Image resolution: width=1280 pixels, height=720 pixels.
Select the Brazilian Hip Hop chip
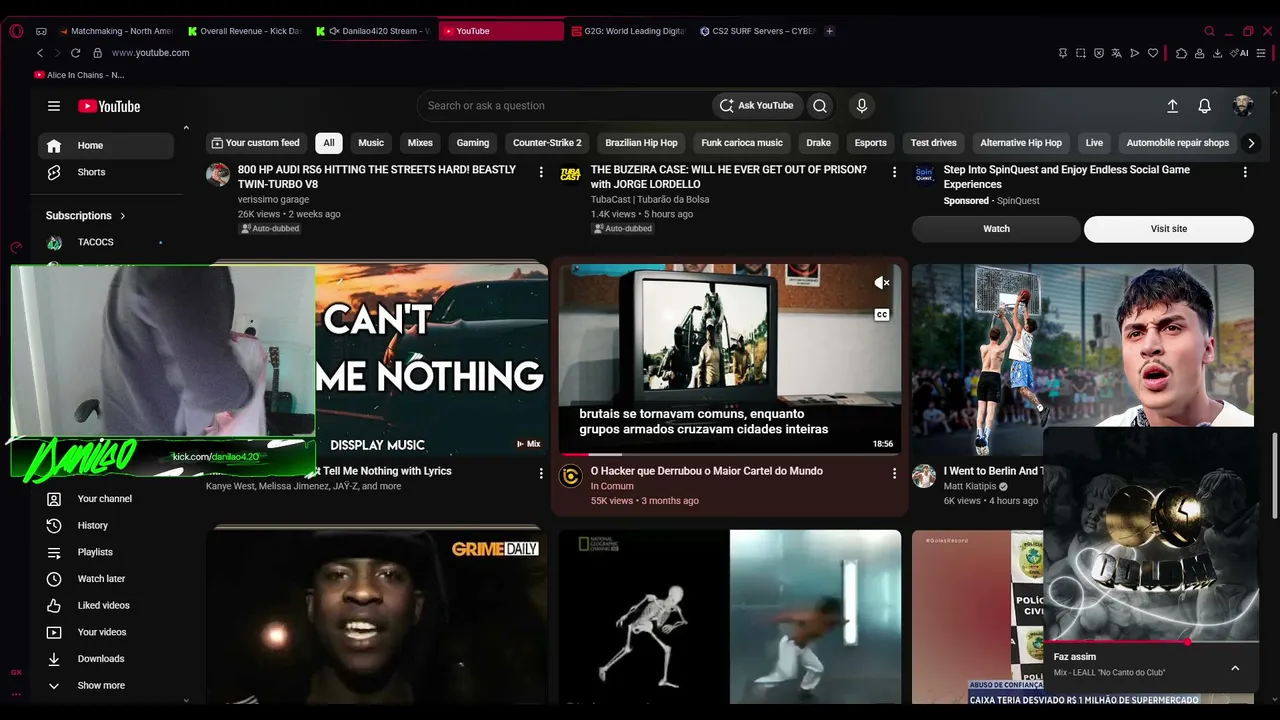[x=641, y=143]
